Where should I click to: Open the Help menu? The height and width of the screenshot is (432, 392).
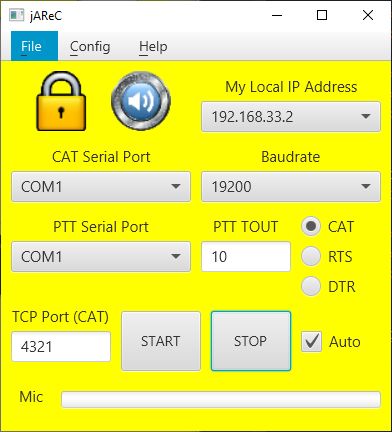pyautogui.click(x=153, y=46)
